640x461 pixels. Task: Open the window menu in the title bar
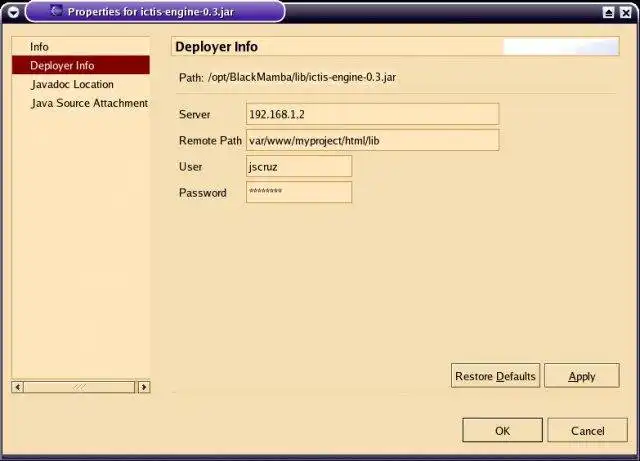[x=13, y=12]
